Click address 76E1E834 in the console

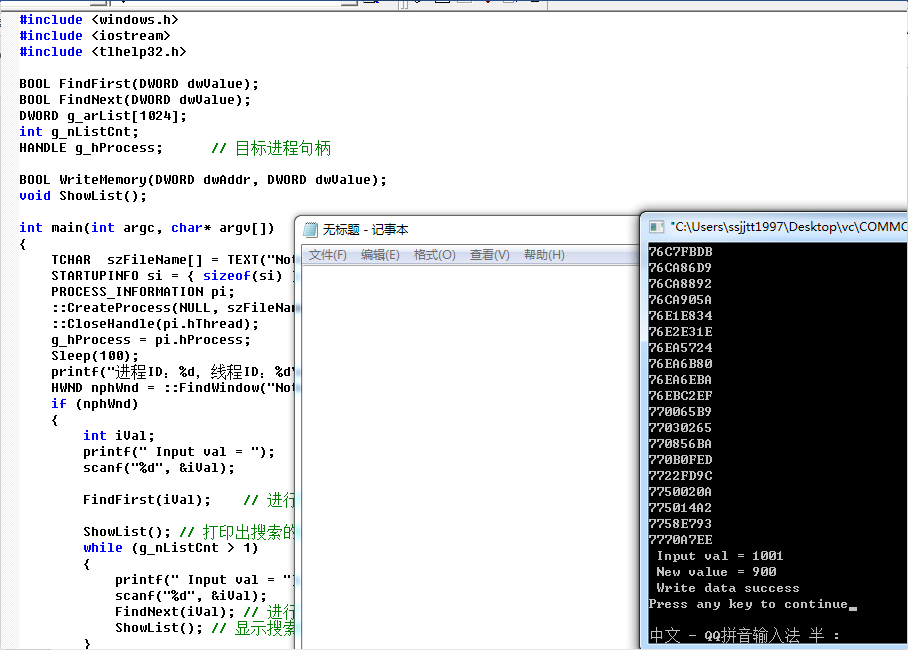click(x=680, y=316)
